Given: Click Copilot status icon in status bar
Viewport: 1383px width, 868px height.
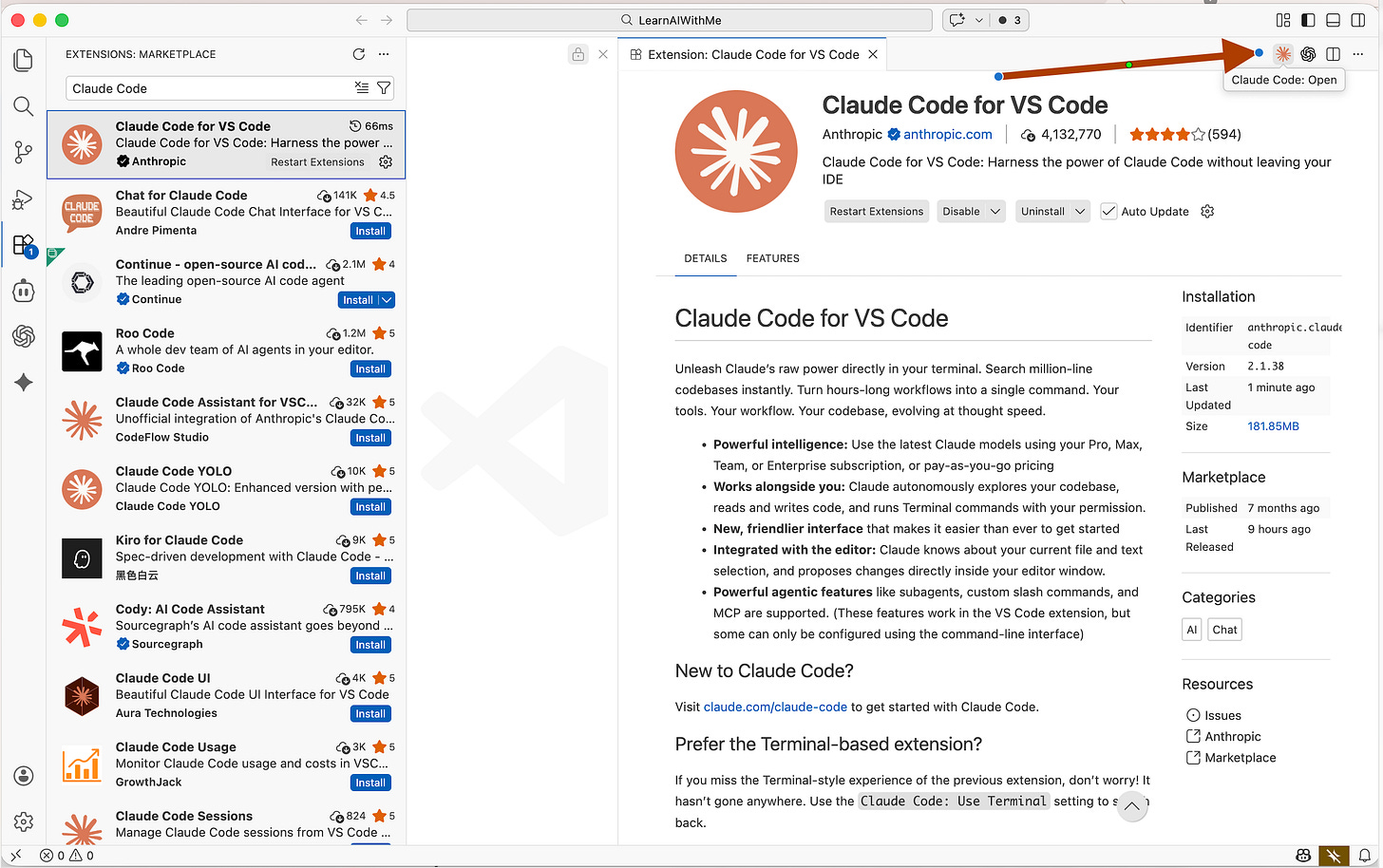Looking at the screenshot, I should 1303,856.
